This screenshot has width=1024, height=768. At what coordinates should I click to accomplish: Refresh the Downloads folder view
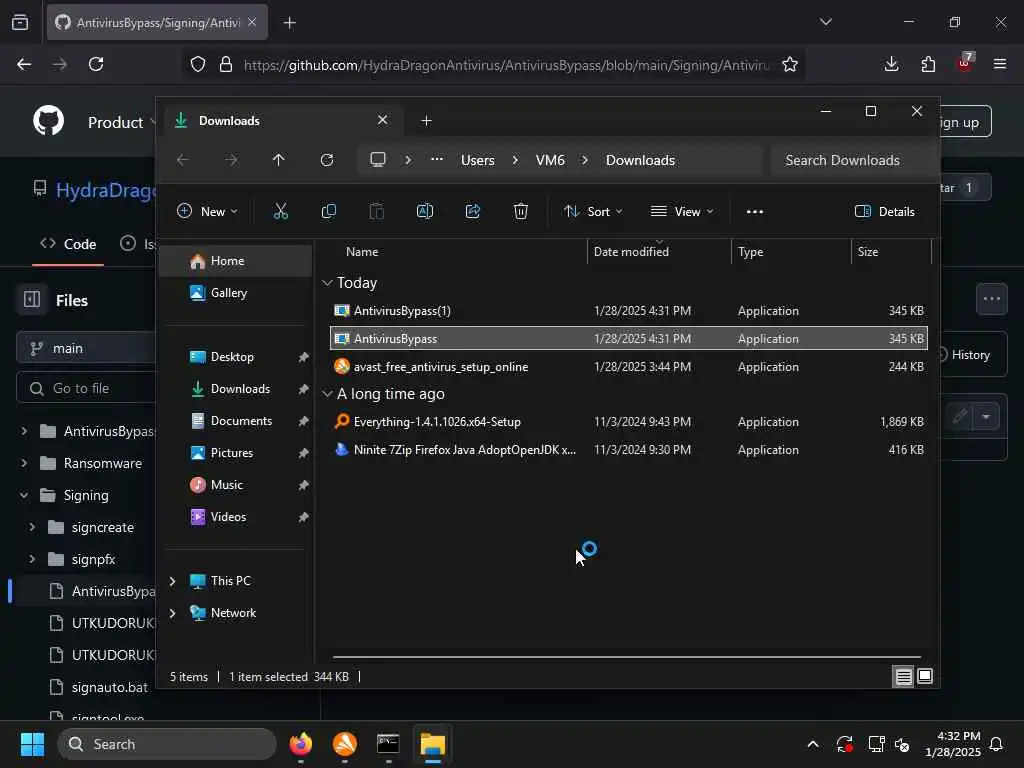tap(327, 160)
